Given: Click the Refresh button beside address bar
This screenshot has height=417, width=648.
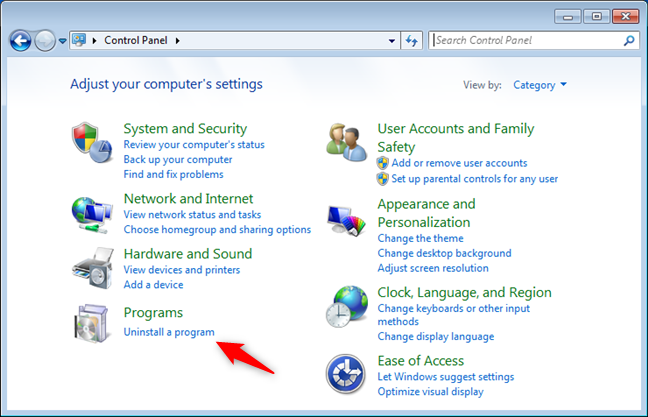Looking at the screenshot, I should tap(412, 41).
